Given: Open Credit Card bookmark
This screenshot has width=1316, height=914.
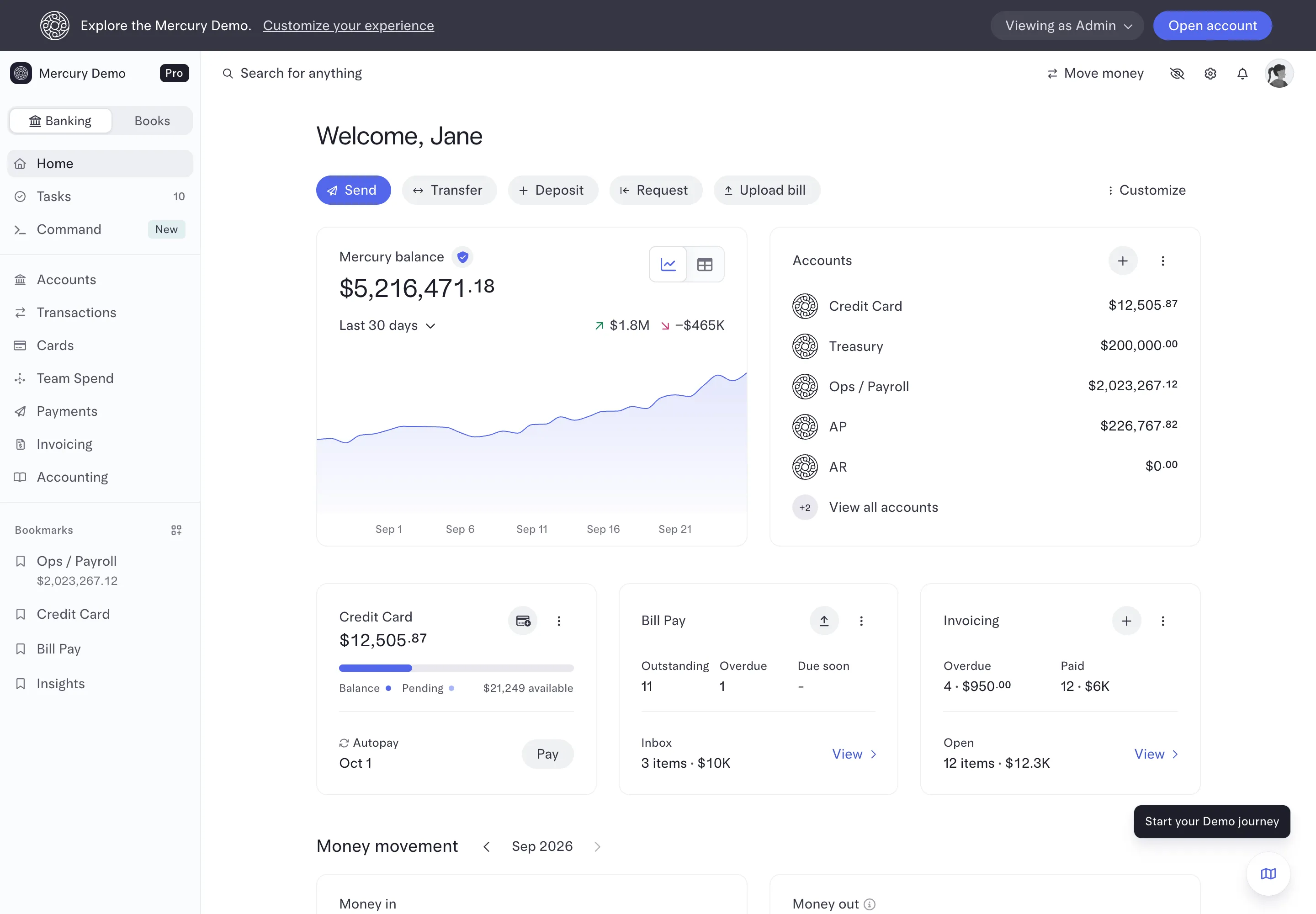Looking at the screenshot, I should coord(100,614).
